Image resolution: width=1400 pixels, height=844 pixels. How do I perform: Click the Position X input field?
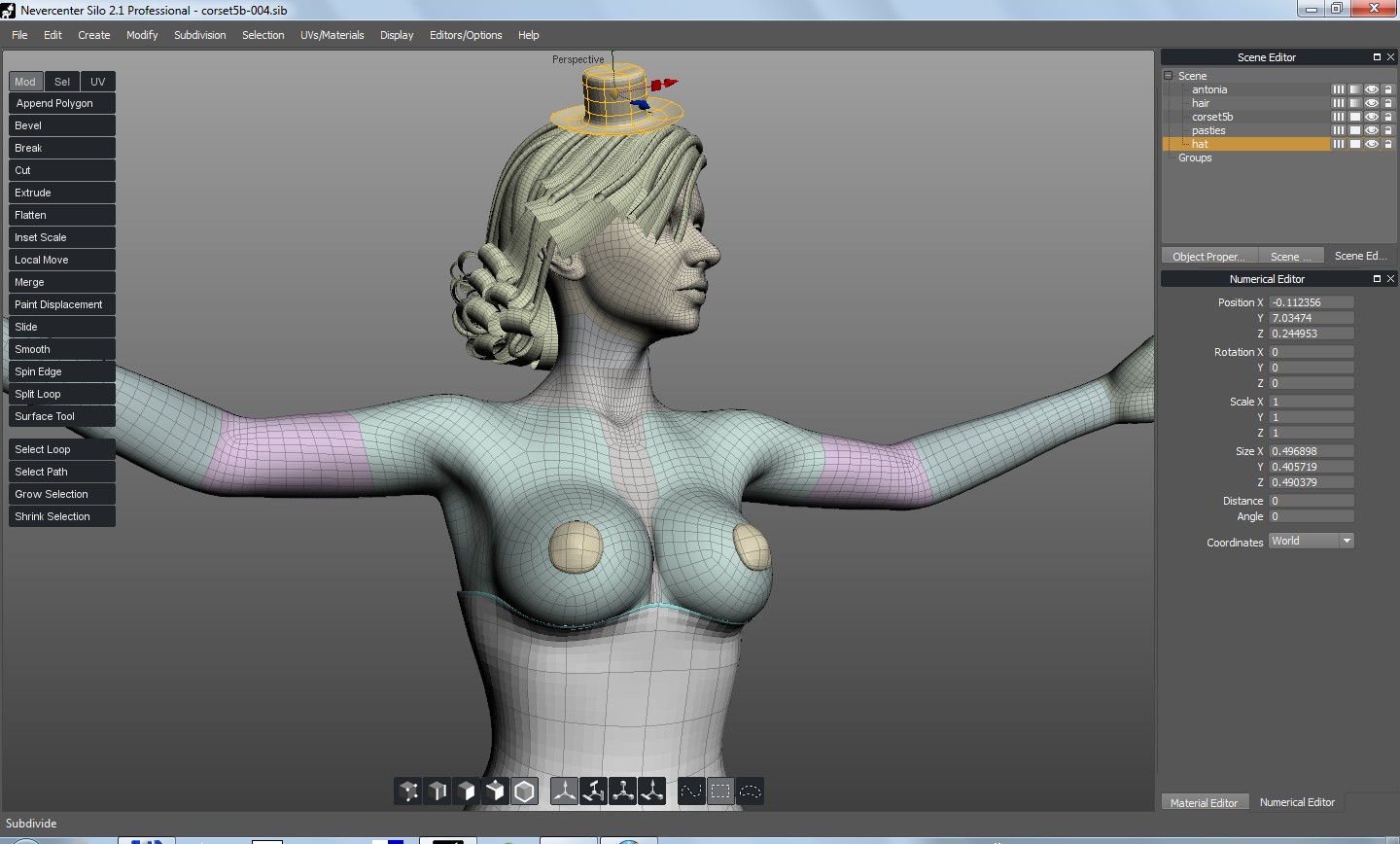pos(1311,302)
